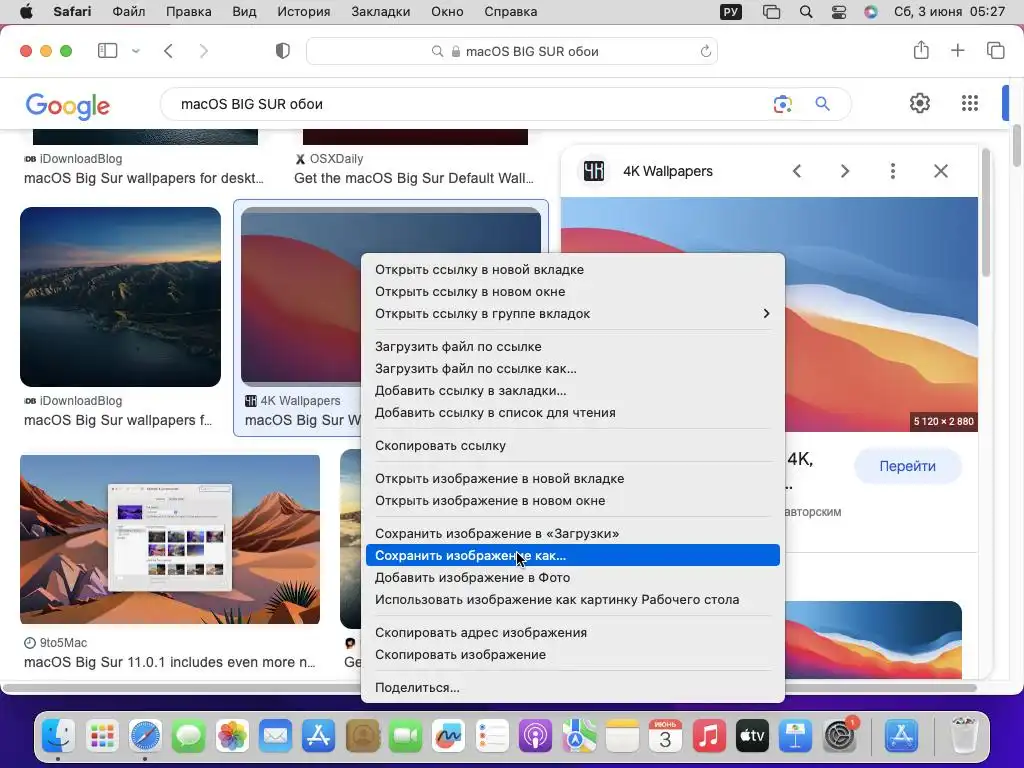Open the Apple menu
1024x768 pixels.
pos(26,12)
